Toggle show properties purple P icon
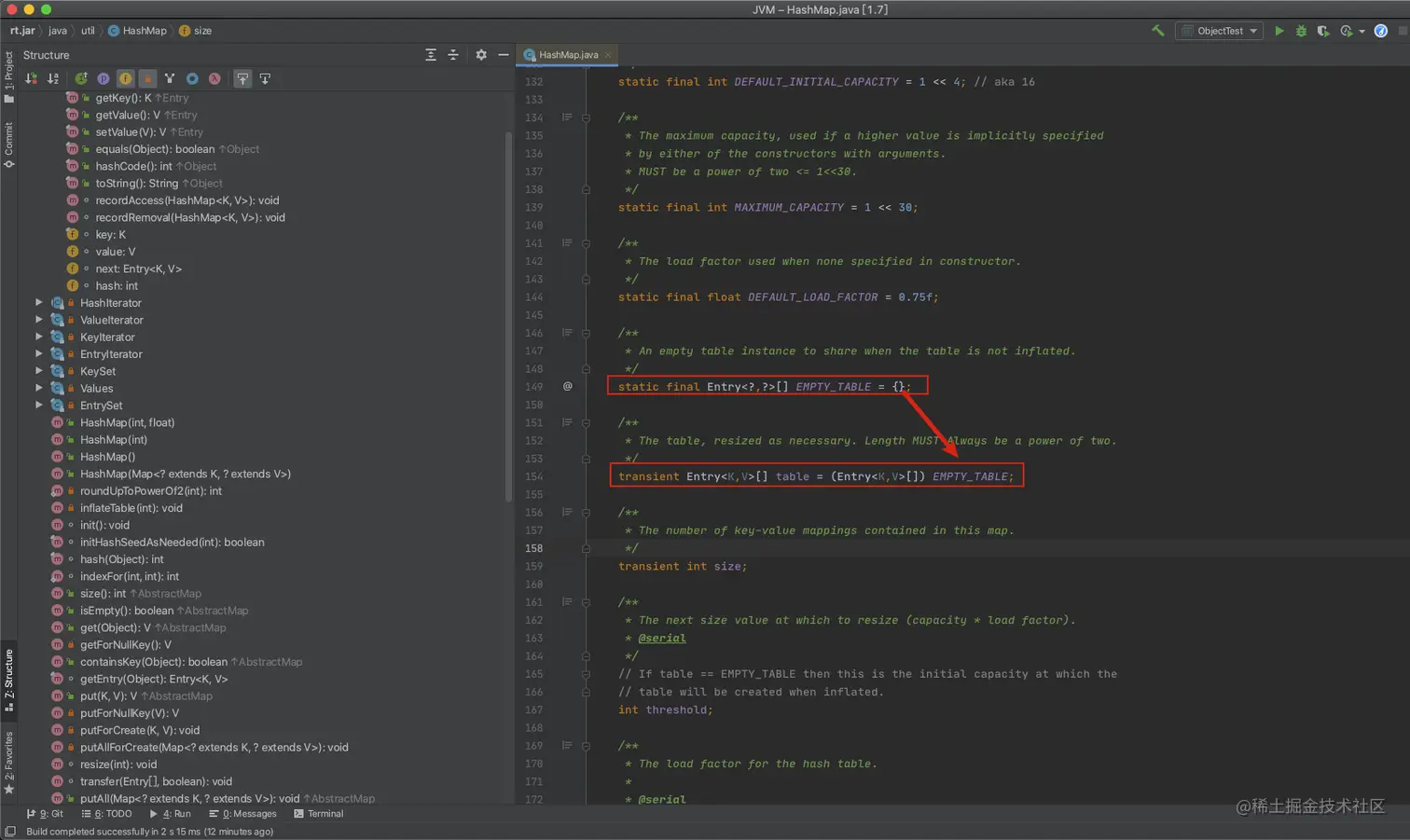Viewport: 1410px width, 840px height. (104, 79)
